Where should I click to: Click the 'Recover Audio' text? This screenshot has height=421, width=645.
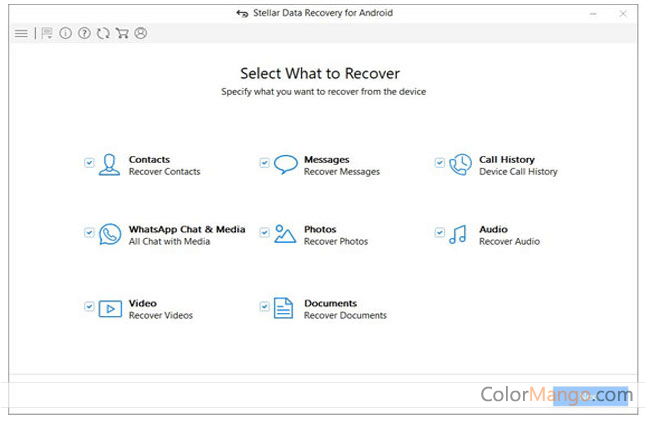509,242
